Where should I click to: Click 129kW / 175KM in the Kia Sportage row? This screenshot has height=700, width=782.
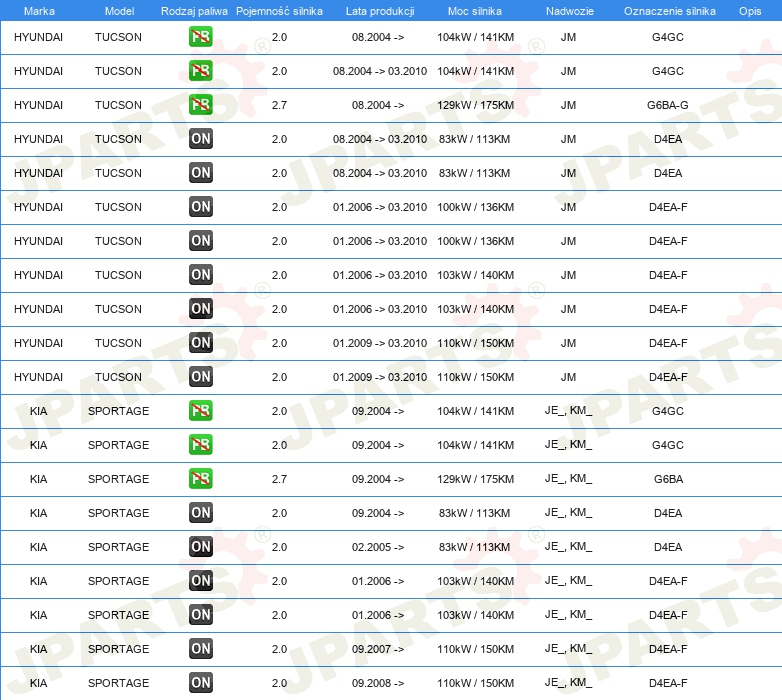[x=475, y=479]
